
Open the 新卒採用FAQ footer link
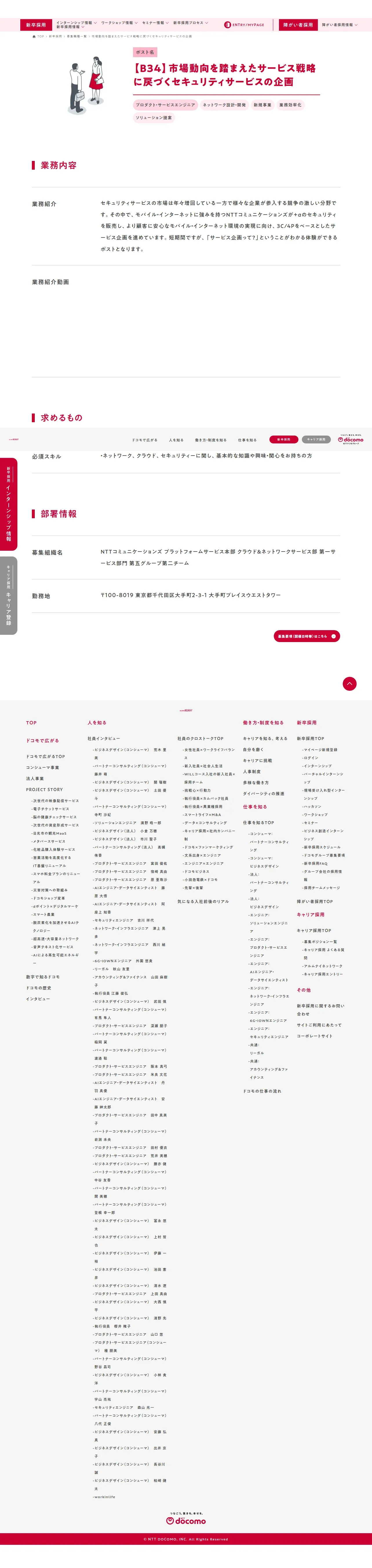(x=316, y=863)
